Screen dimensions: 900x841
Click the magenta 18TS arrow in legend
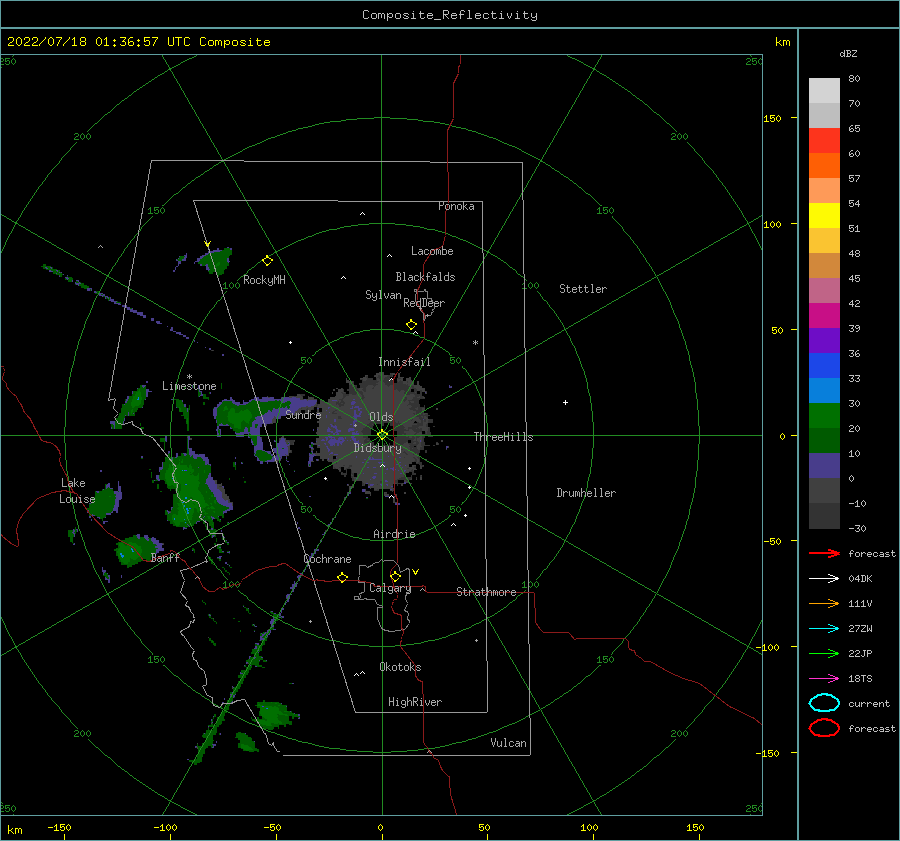(x=824, y=679)
